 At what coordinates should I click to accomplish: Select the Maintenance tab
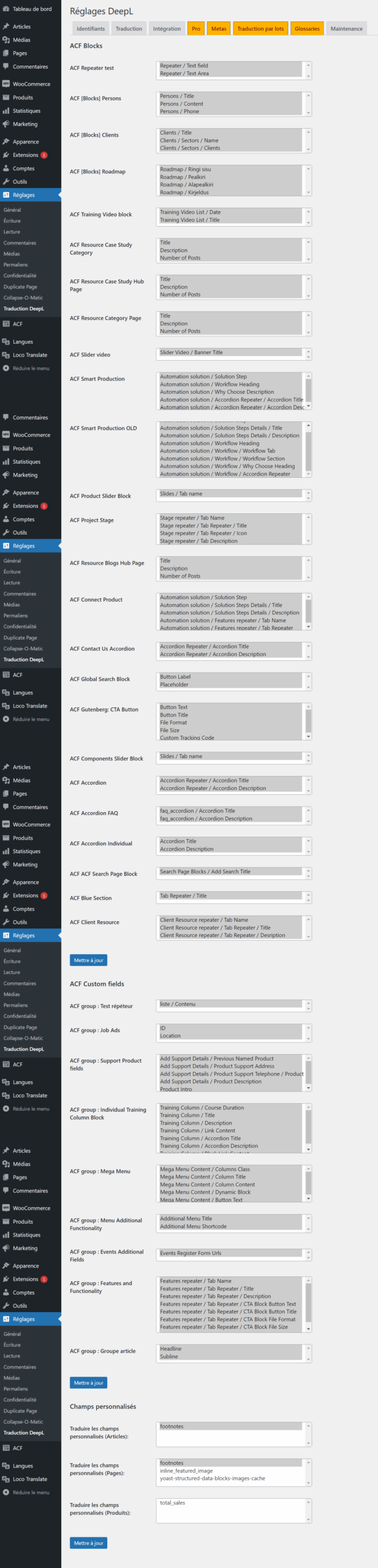(x=346, y=29)
